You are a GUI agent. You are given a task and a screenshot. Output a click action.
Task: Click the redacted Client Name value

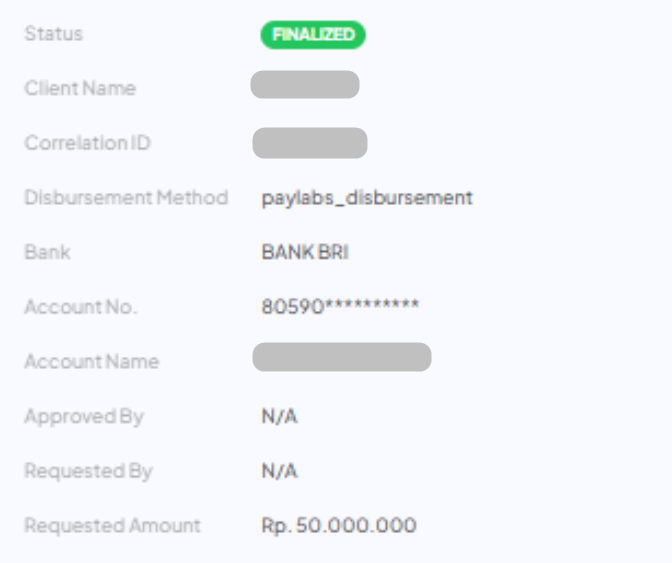(x=305, y=85)
